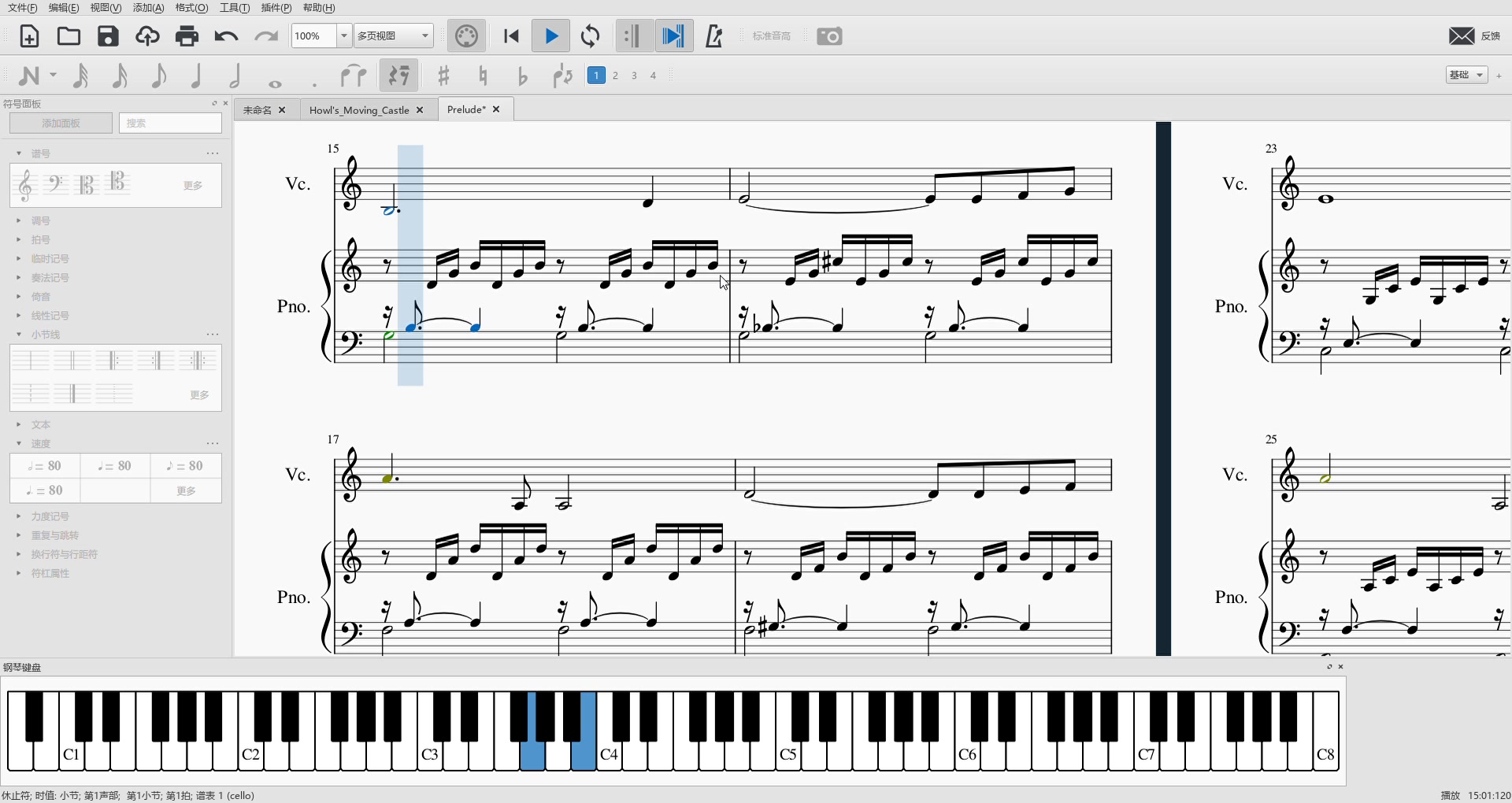Upload score online with the cloud icon

pos(147,36)
